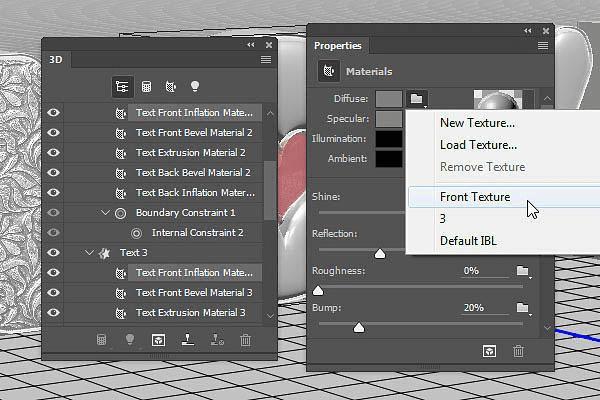Hide Text Back Bevel Material 2
The width and height of the screenshot is (600, 400).
tap(54, 172)
